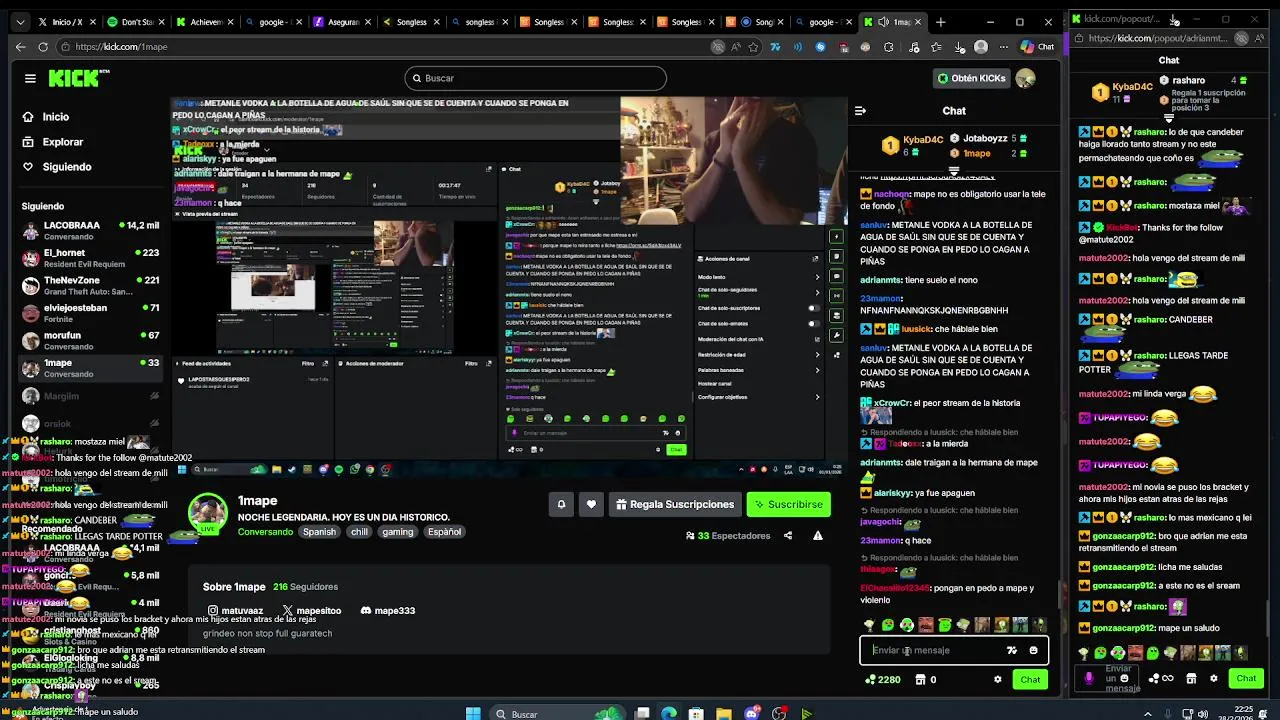Open elviejoesteban channel in followed list
Screen dimensions: 1280x720
[90, 313]
